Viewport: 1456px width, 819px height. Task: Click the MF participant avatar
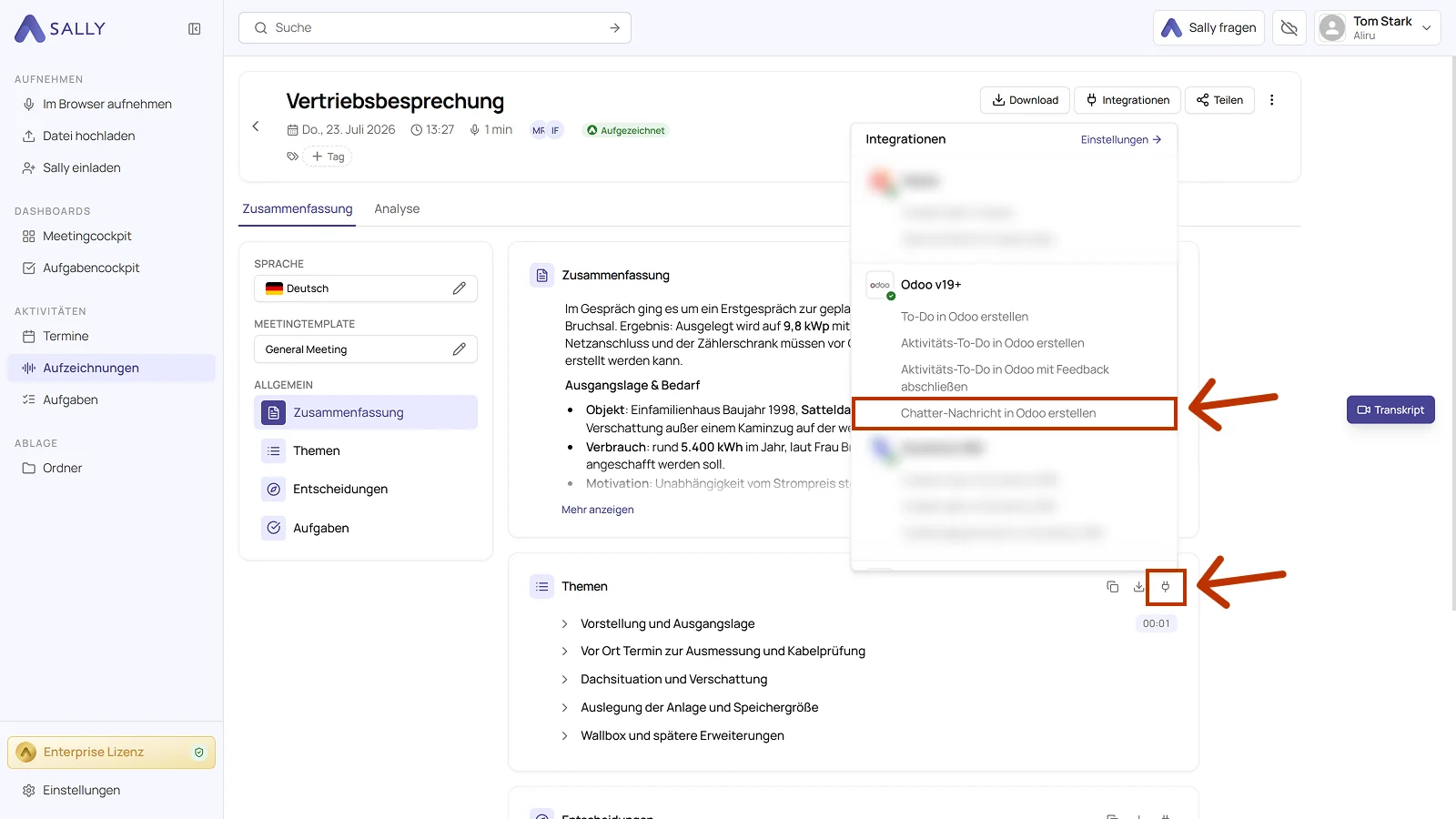539,130
